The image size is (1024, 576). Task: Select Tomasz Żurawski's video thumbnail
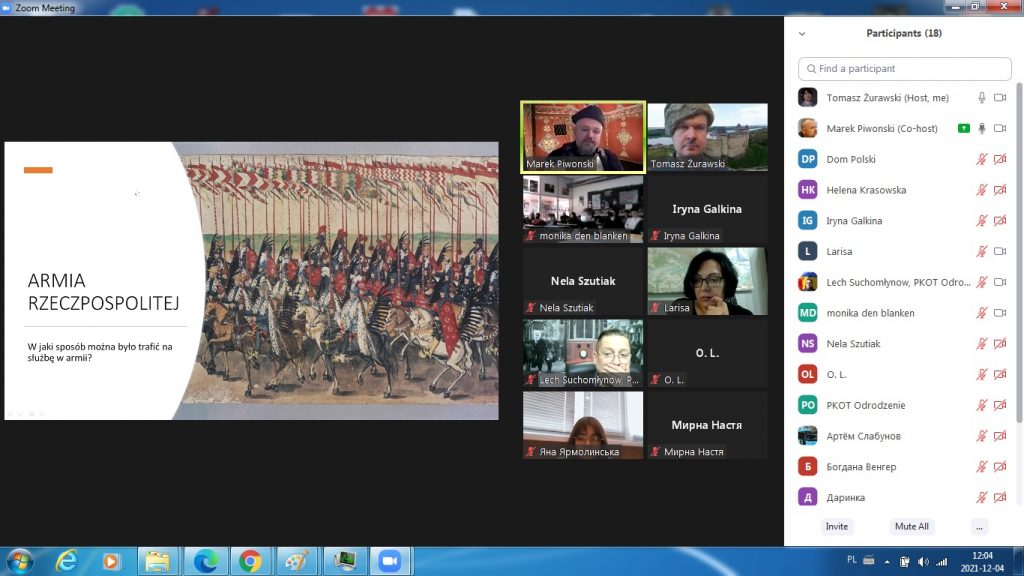pyautogui.click(x=707, y=137)
